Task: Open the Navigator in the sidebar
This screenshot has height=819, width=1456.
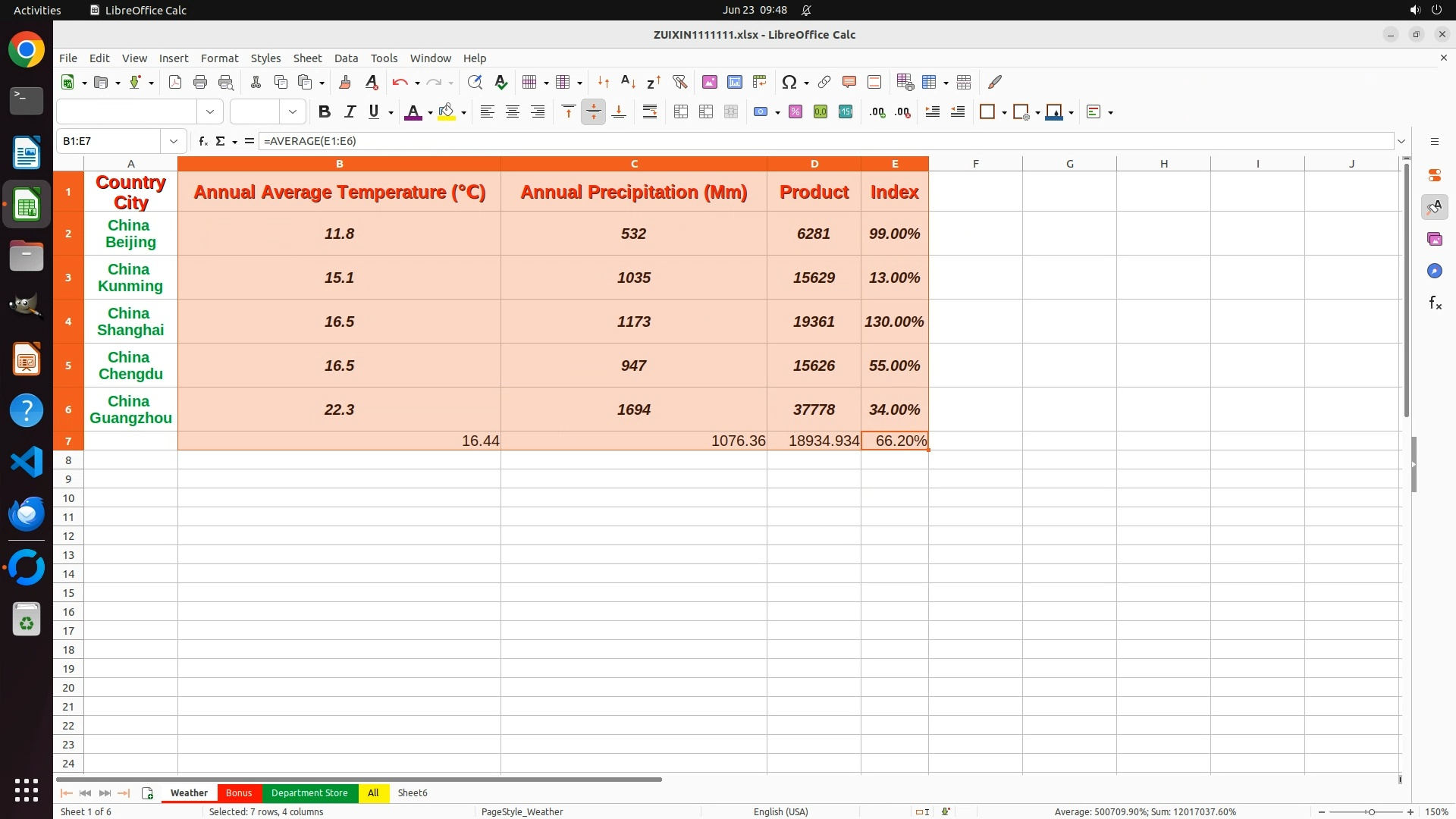Action: [1434, 271]
